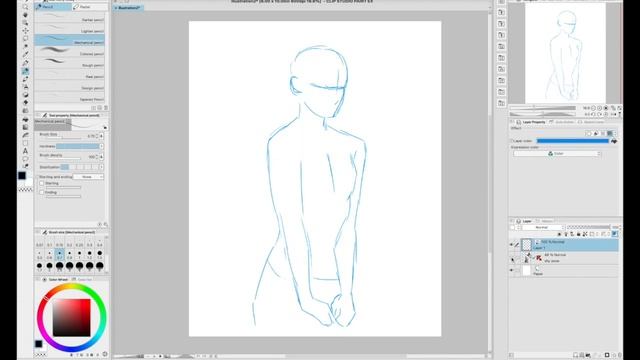Toggle the Layer color checkbox
The height and width of the screenshot is (360, 640).
[x=512, y=141]
